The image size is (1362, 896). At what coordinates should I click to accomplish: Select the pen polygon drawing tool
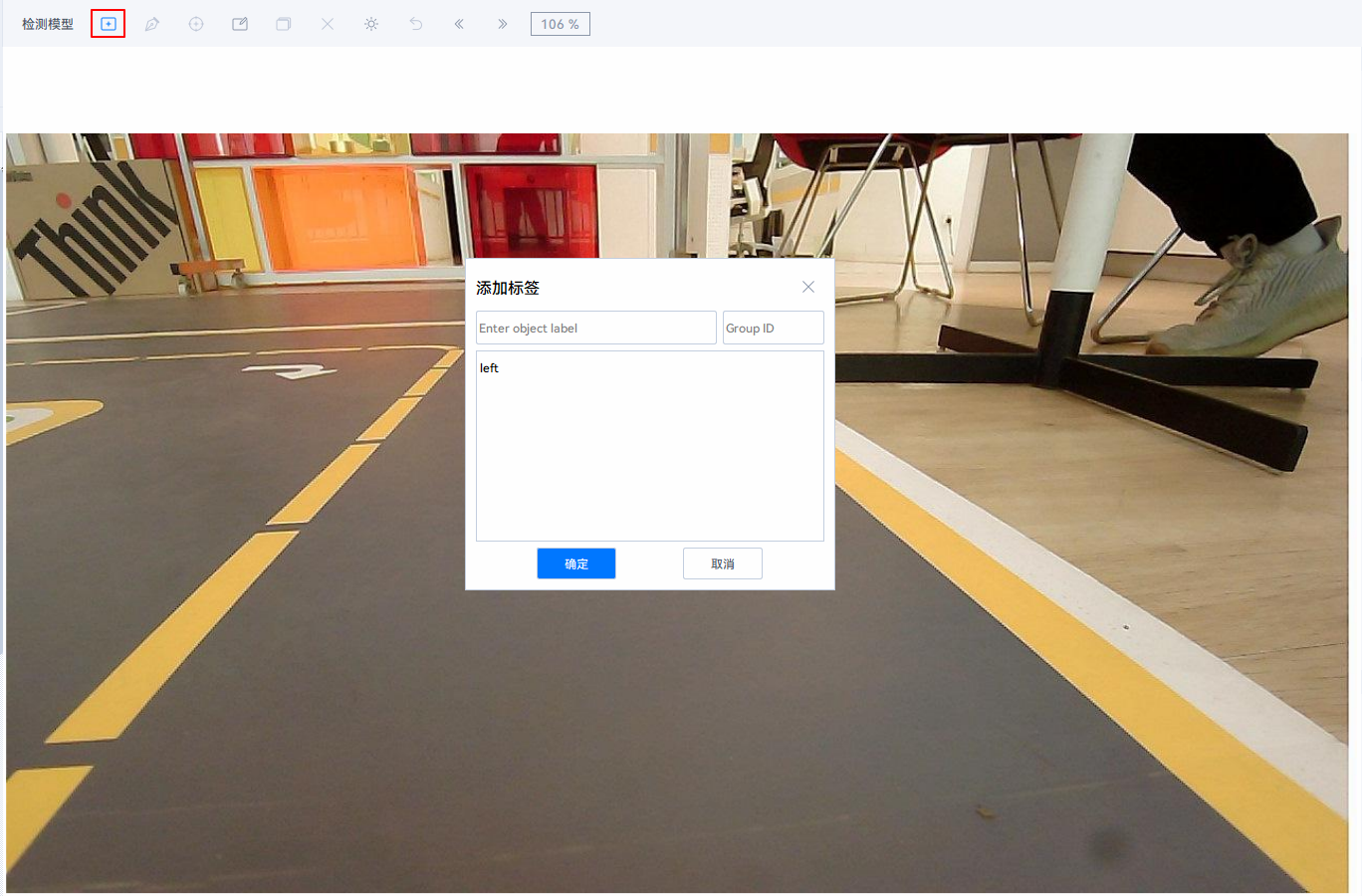pos(152,24)
